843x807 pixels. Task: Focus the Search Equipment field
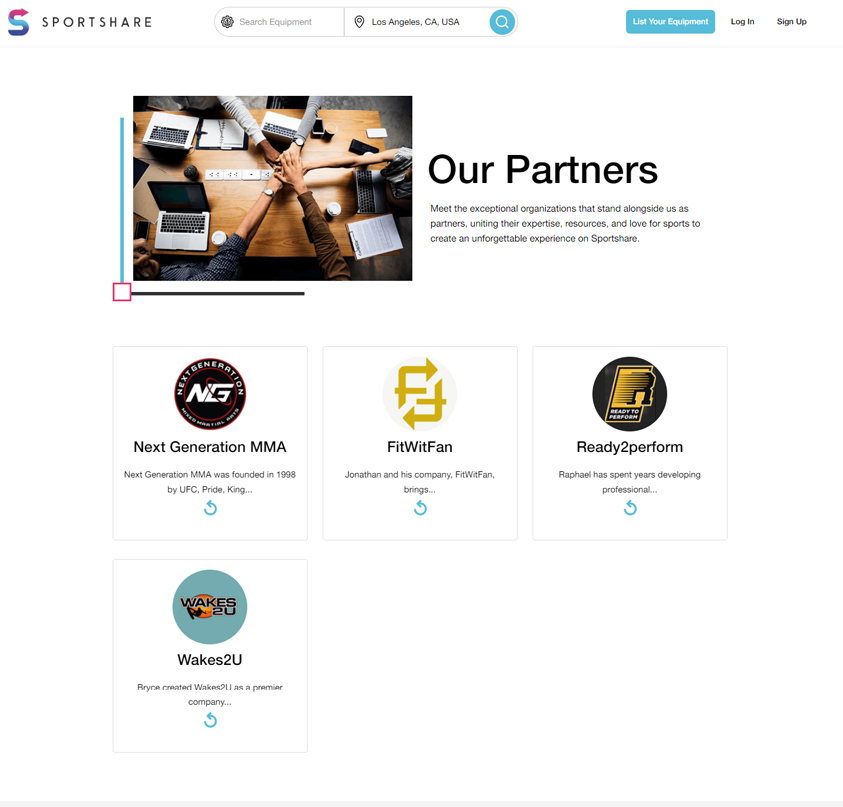click(284, 22)
